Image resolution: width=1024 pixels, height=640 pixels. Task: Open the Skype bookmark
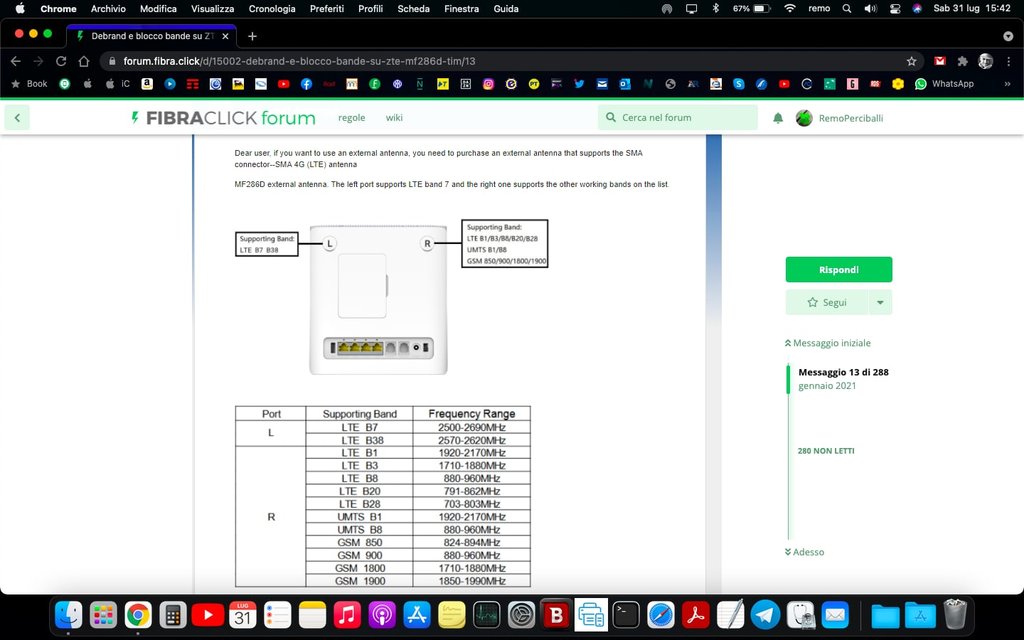[x=739, y=84]
